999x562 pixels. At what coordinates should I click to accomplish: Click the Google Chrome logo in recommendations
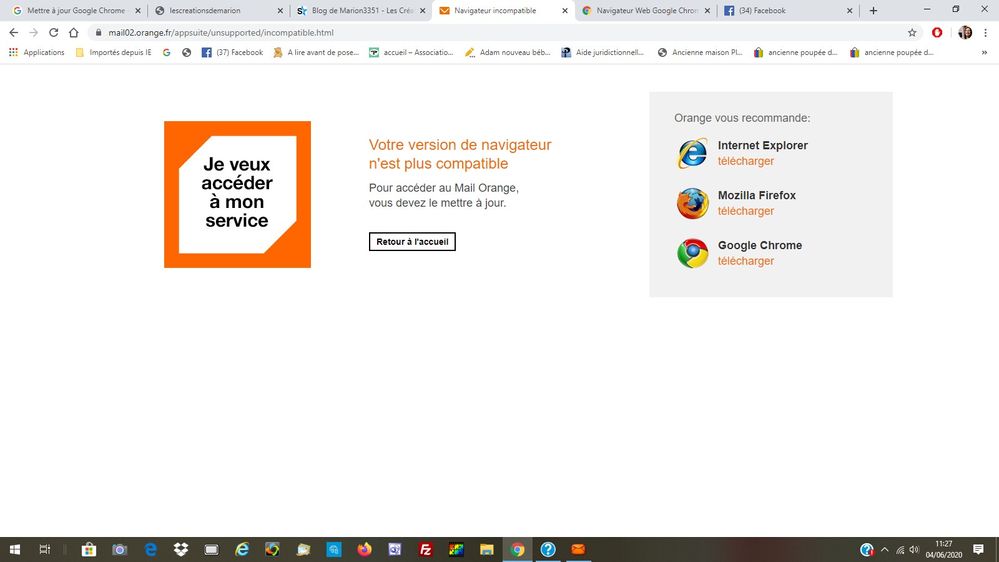coord(692,253)
